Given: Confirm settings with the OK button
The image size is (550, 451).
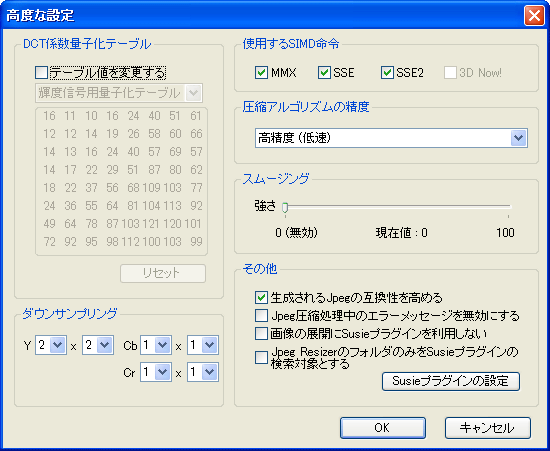Looking at the screenshot, I should tap(383, 428).
